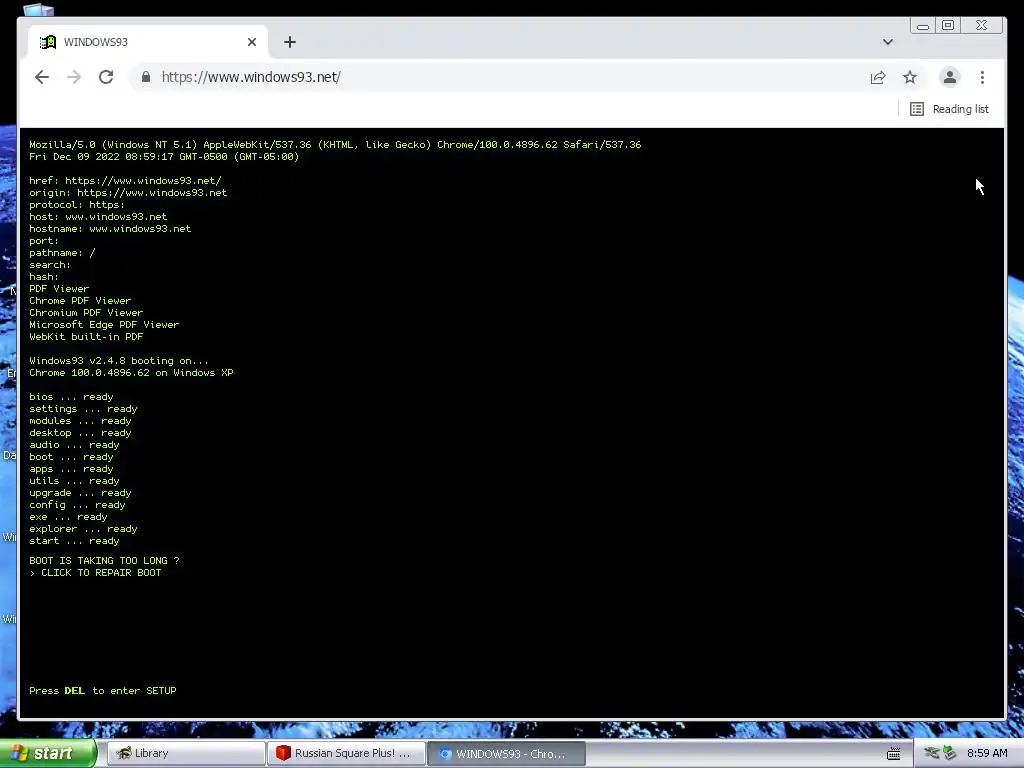Expand the tab search dropdown arrow
Viewport: 1024px width, 768px height.
point(888,42)
